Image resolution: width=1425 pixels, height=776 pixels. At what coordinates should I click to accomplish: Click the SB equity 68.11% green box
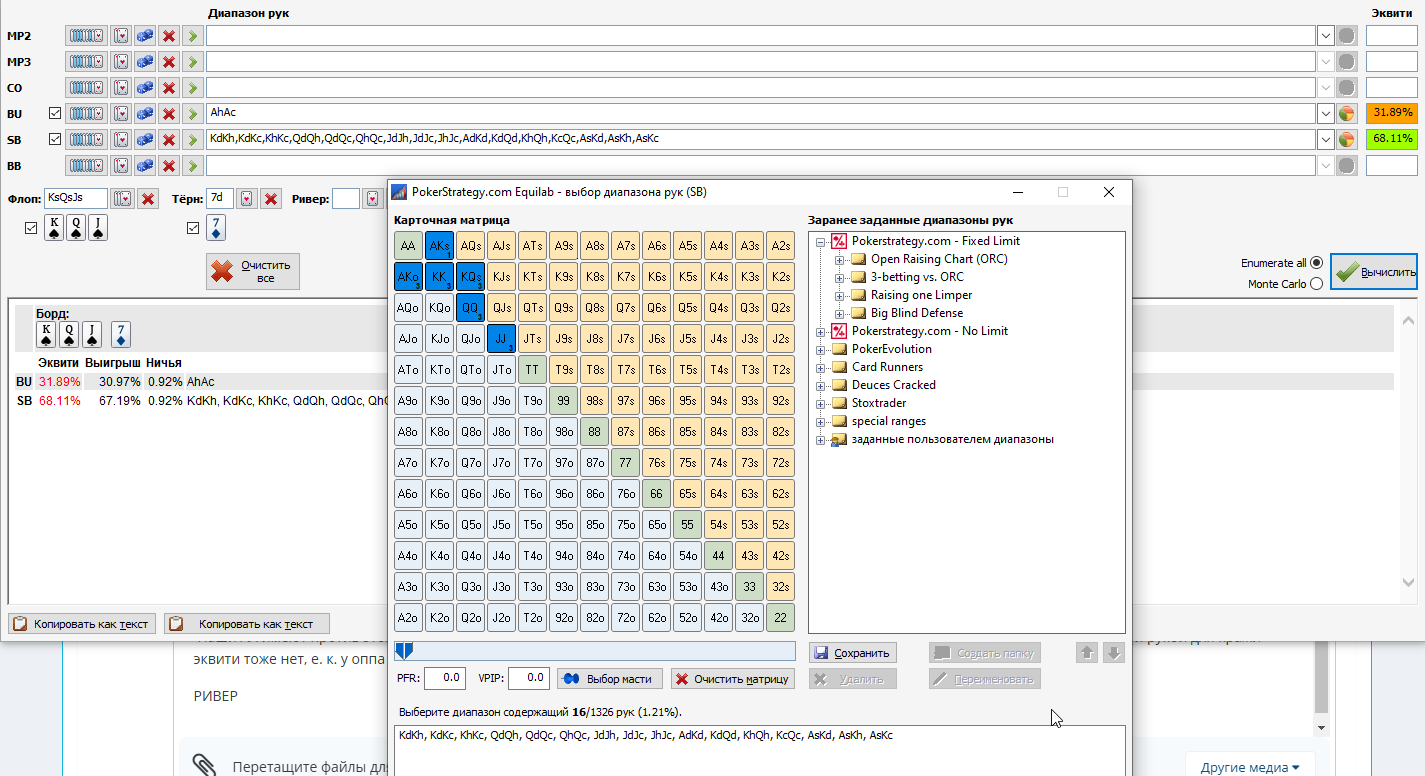[1393, 139]
